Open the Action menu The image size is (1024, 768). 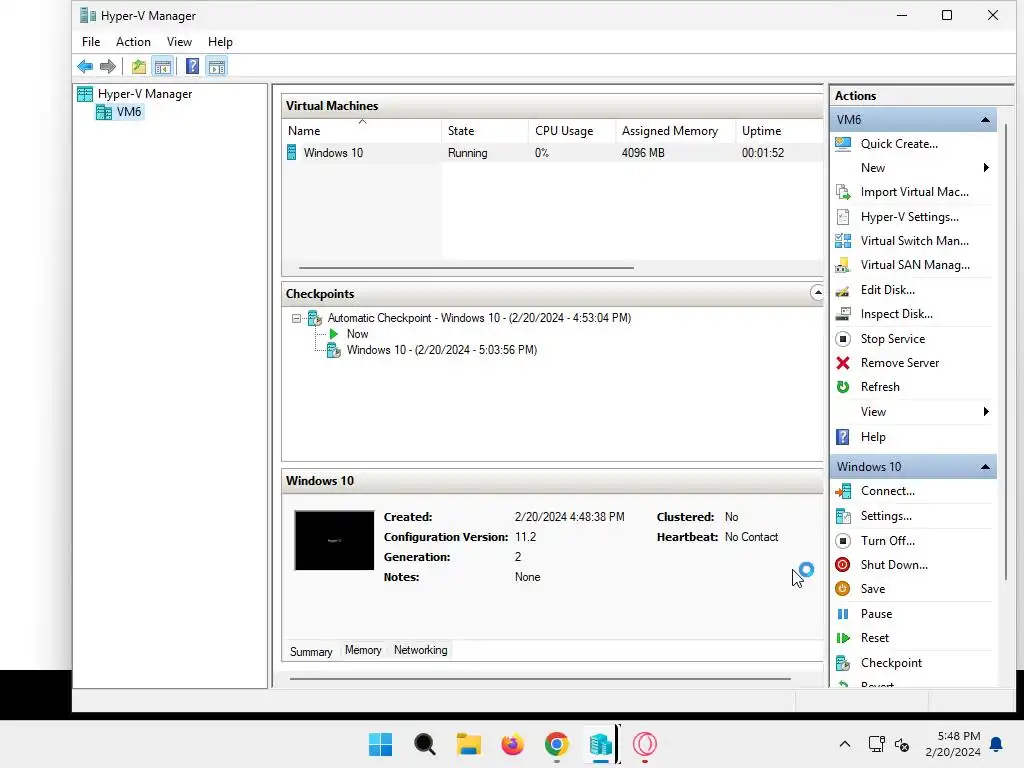click(133, 42)
